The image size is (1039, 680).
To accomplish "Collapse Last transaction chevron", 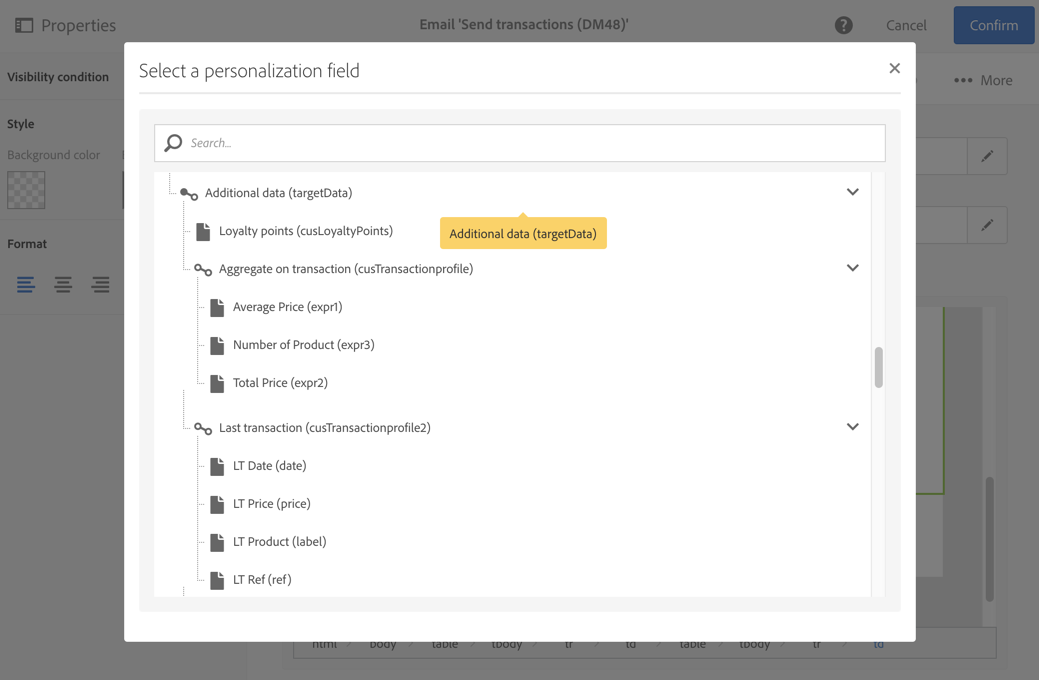I will [852, 427].
